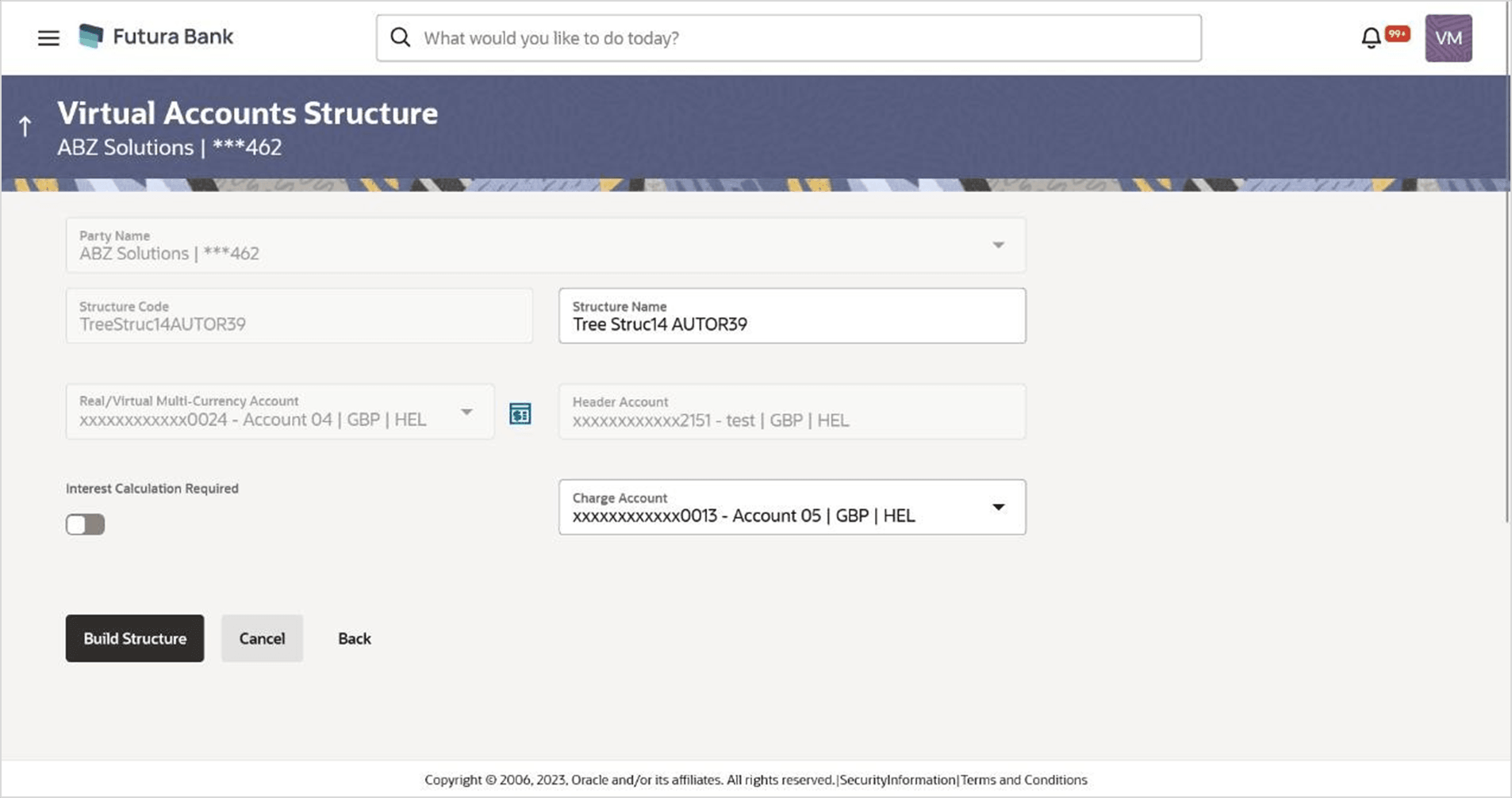Expand the Party Name dropdown
The width and height of the screenshot is (1512, 798).
(997, 245)
